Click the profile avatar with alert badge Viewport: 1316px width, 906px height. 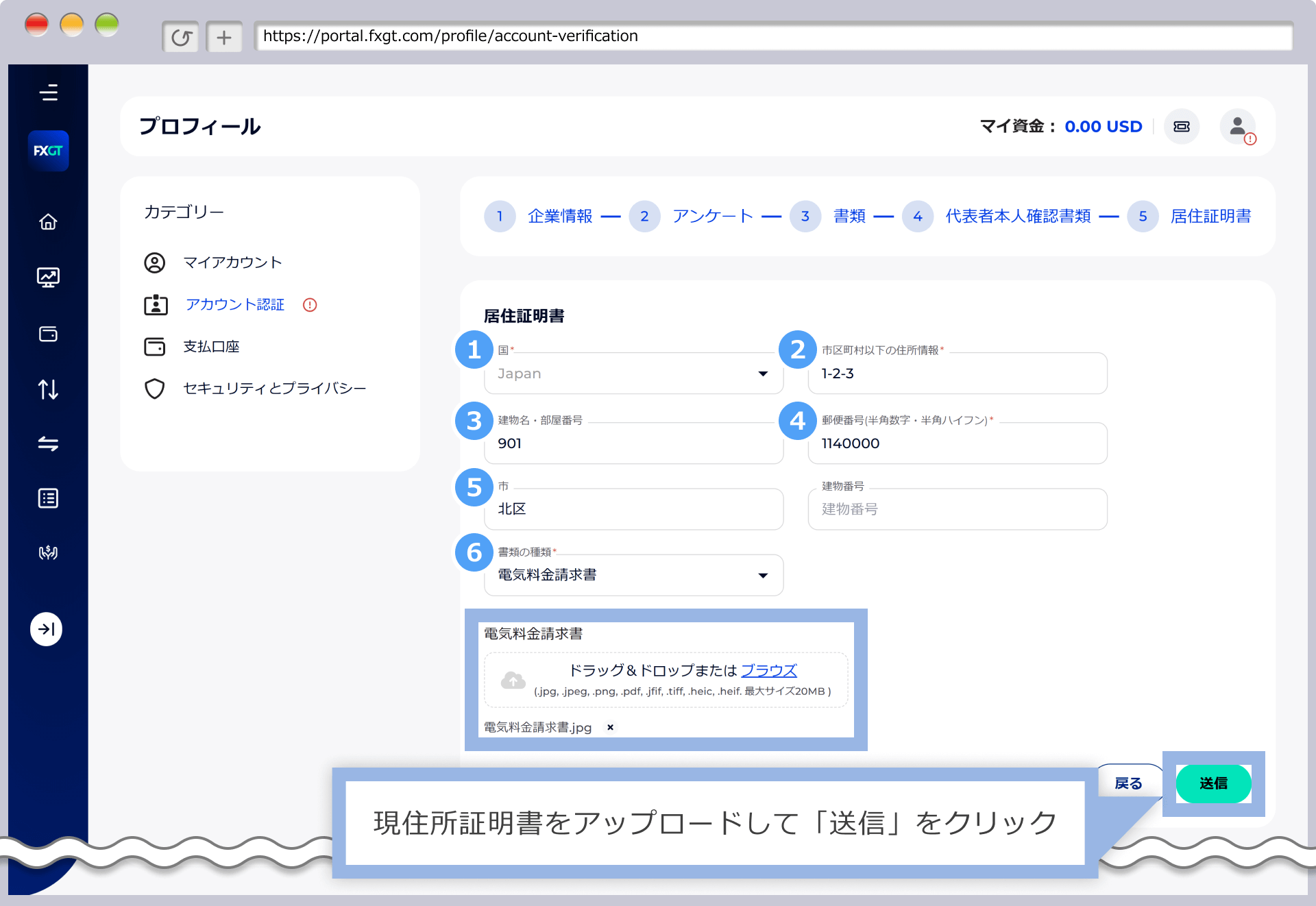pos(1237,127)
